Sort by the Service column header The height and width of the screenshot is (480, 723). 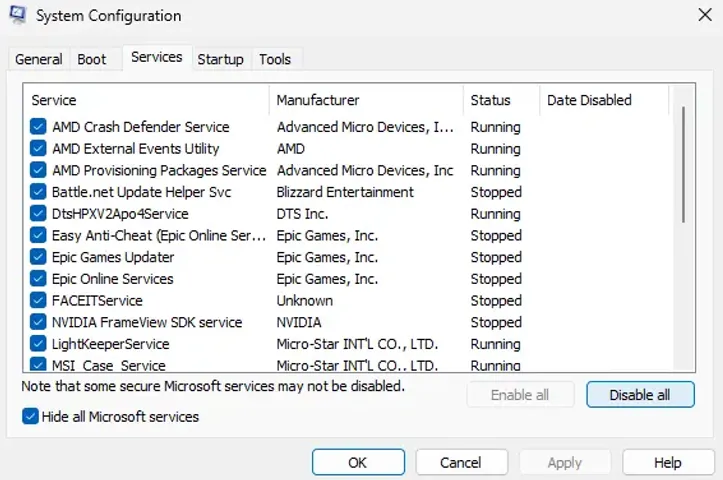point(146,100)
